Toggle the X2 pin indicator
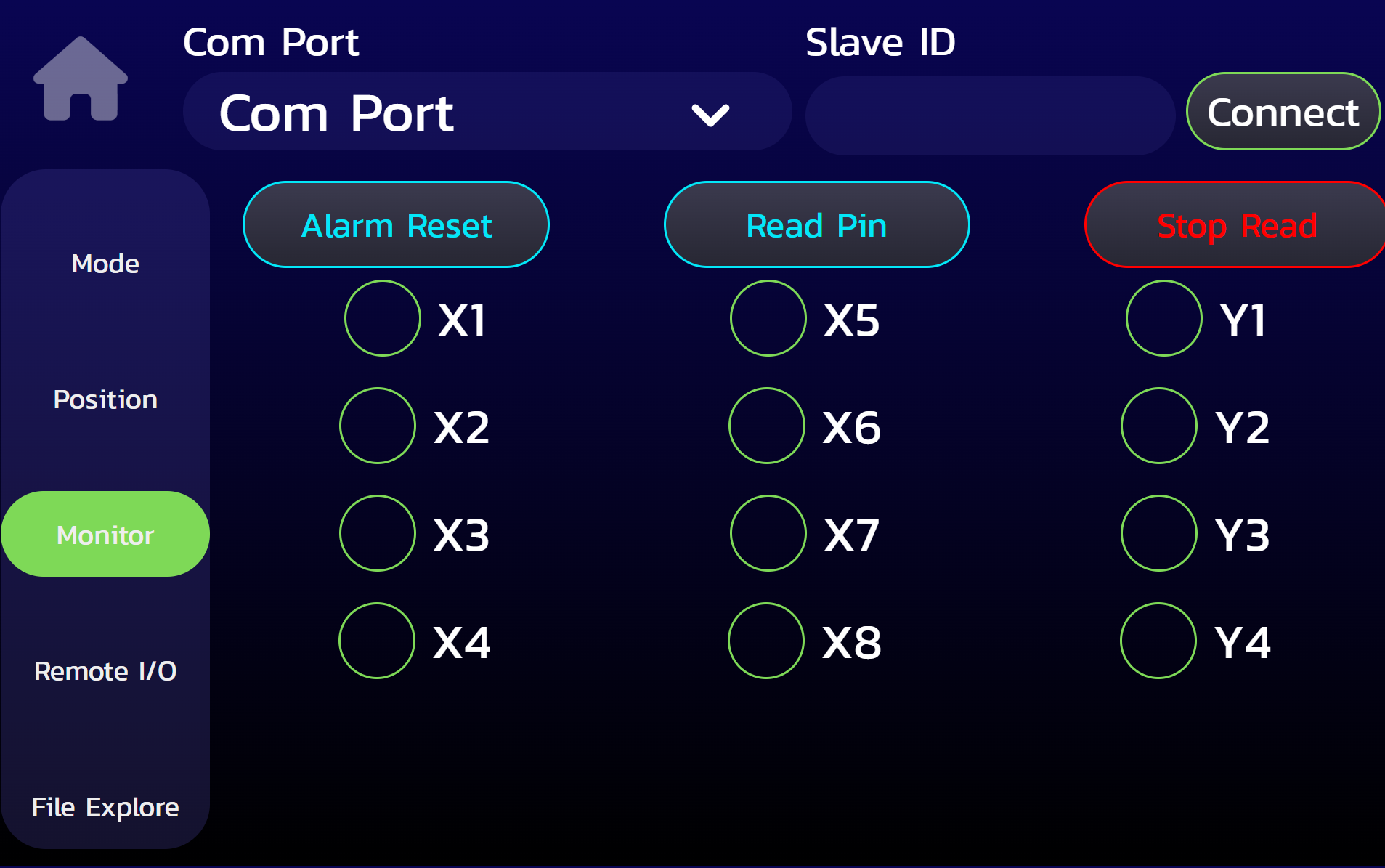This screenshot has width=1385, height=868. pos(378,426)
